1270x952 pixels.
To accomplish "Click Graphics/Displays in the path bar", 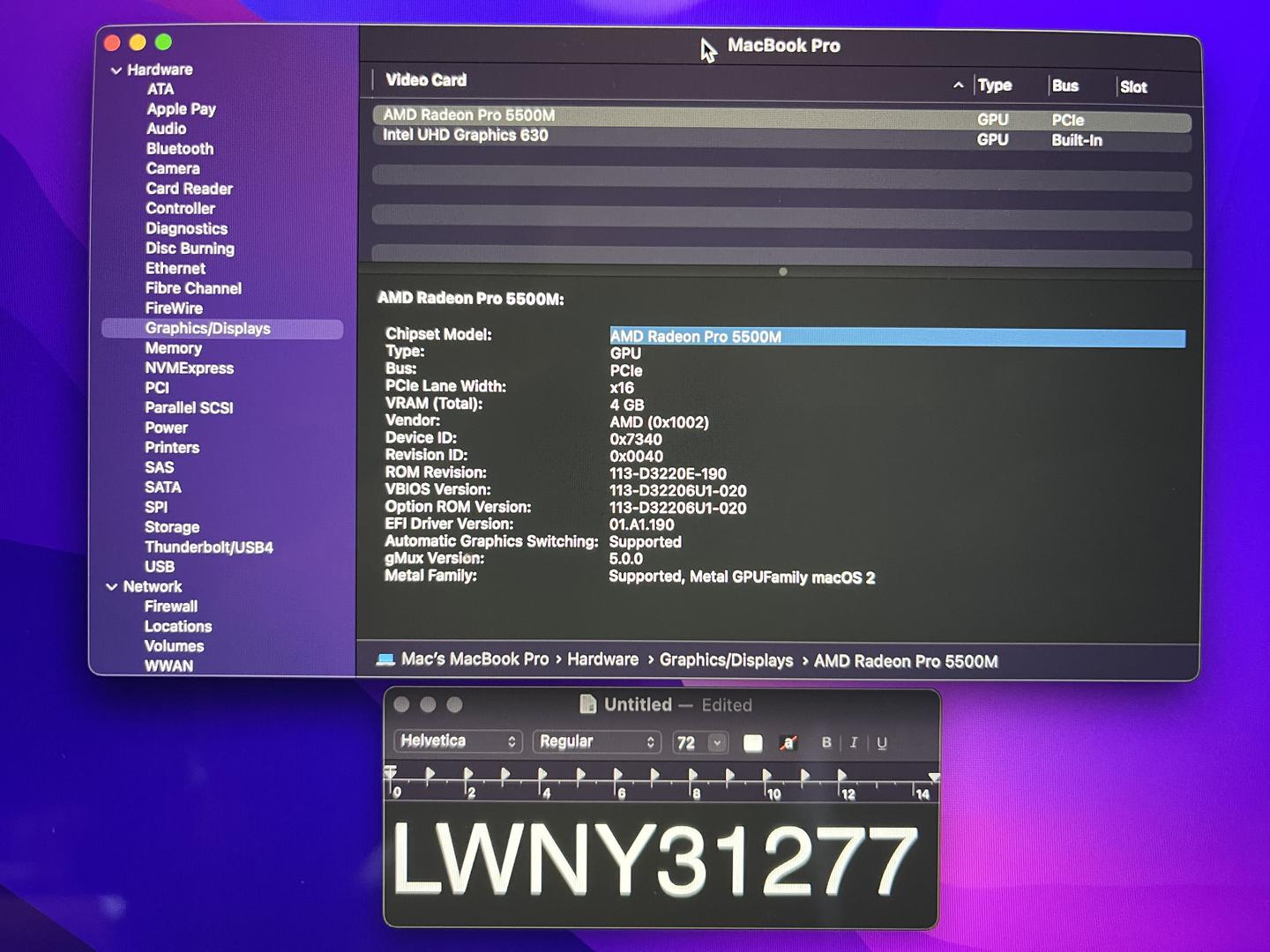I will (x=726, y=660).
